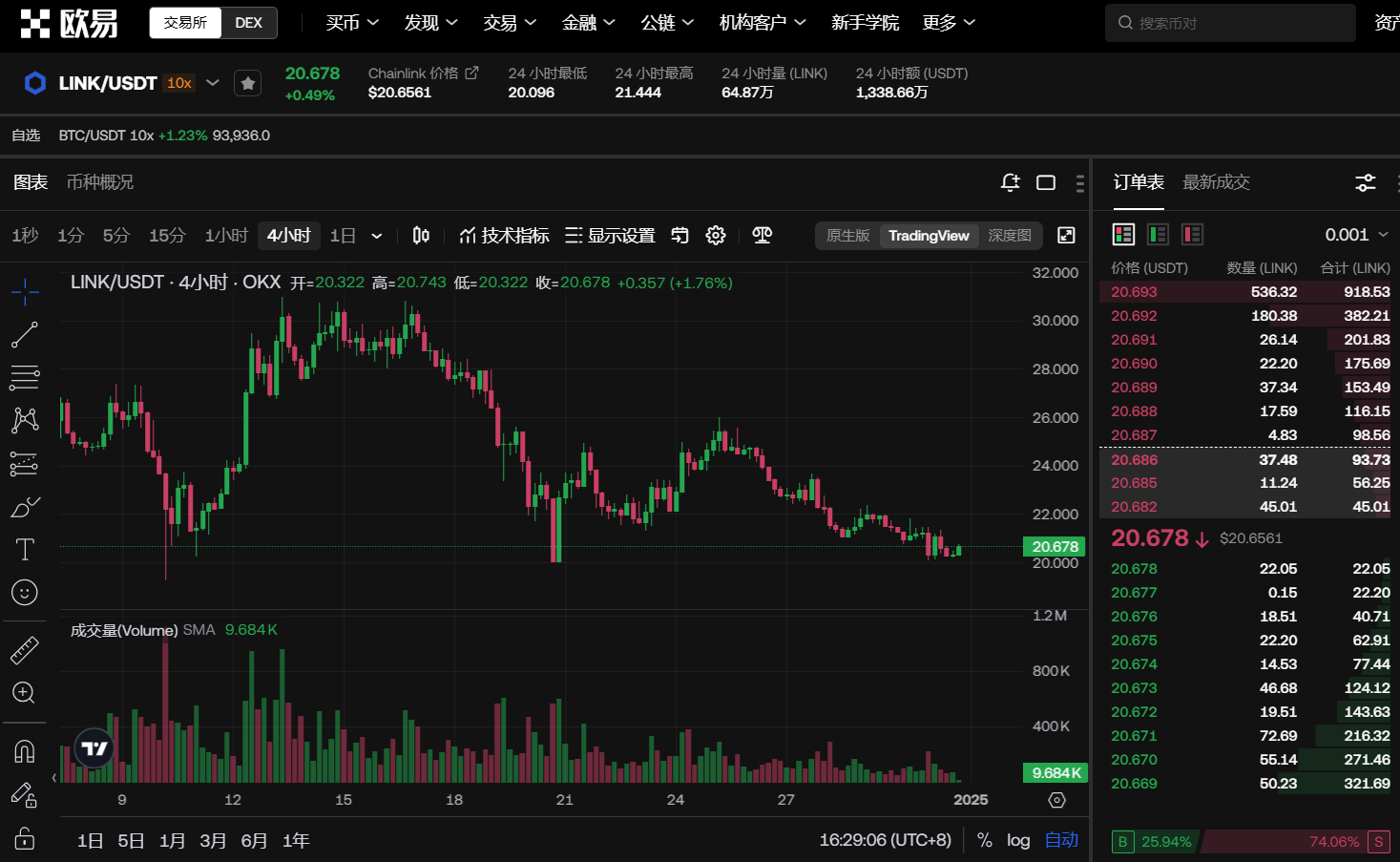Image resolution: width=1400 pixels, height=862 pixels.
Task: Open order book precision 0.001 dropdown
Action: pyautogui.click(x=1356, y=235)
